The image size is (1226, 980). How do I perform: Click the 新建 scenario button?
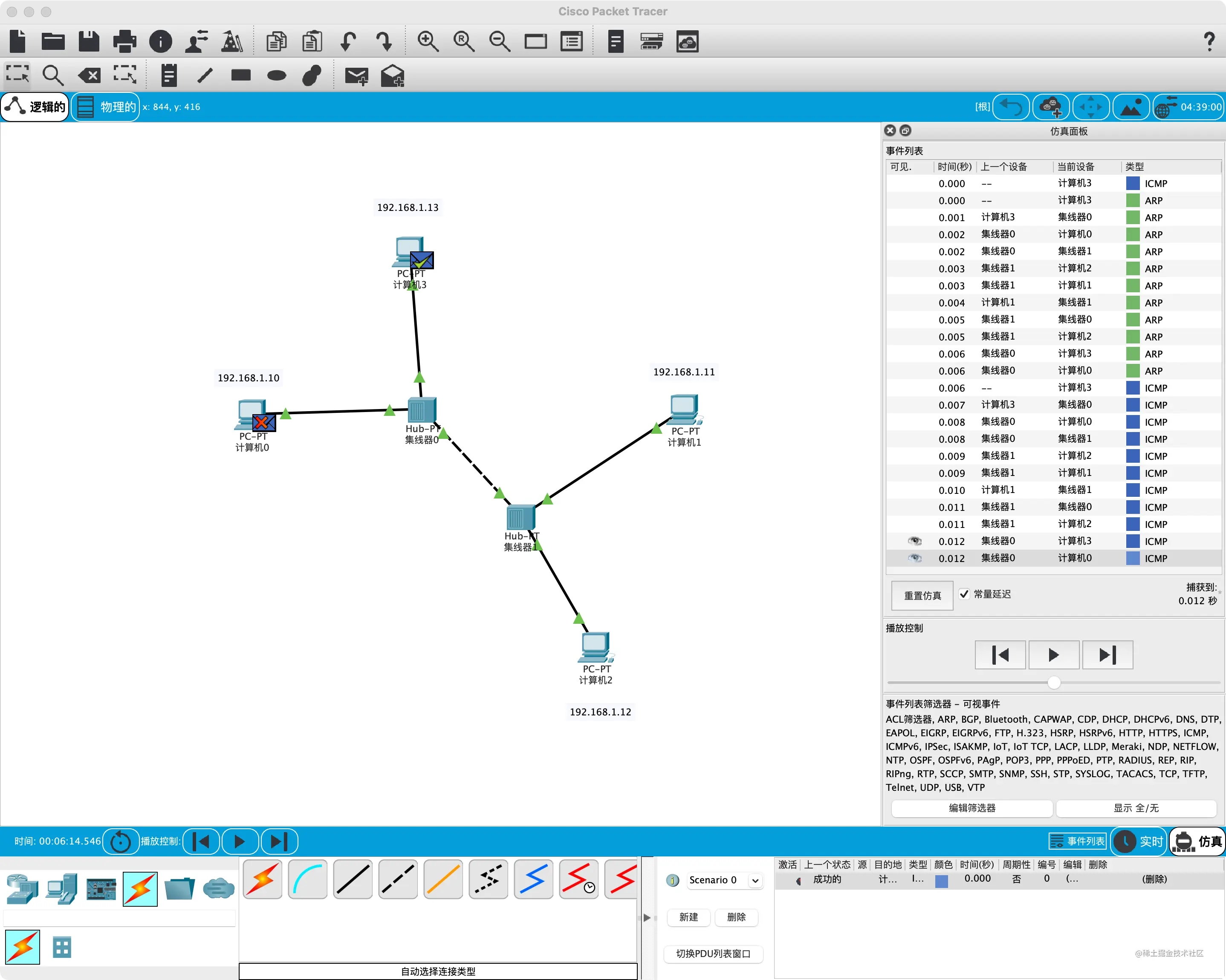(x=688, y=917)
